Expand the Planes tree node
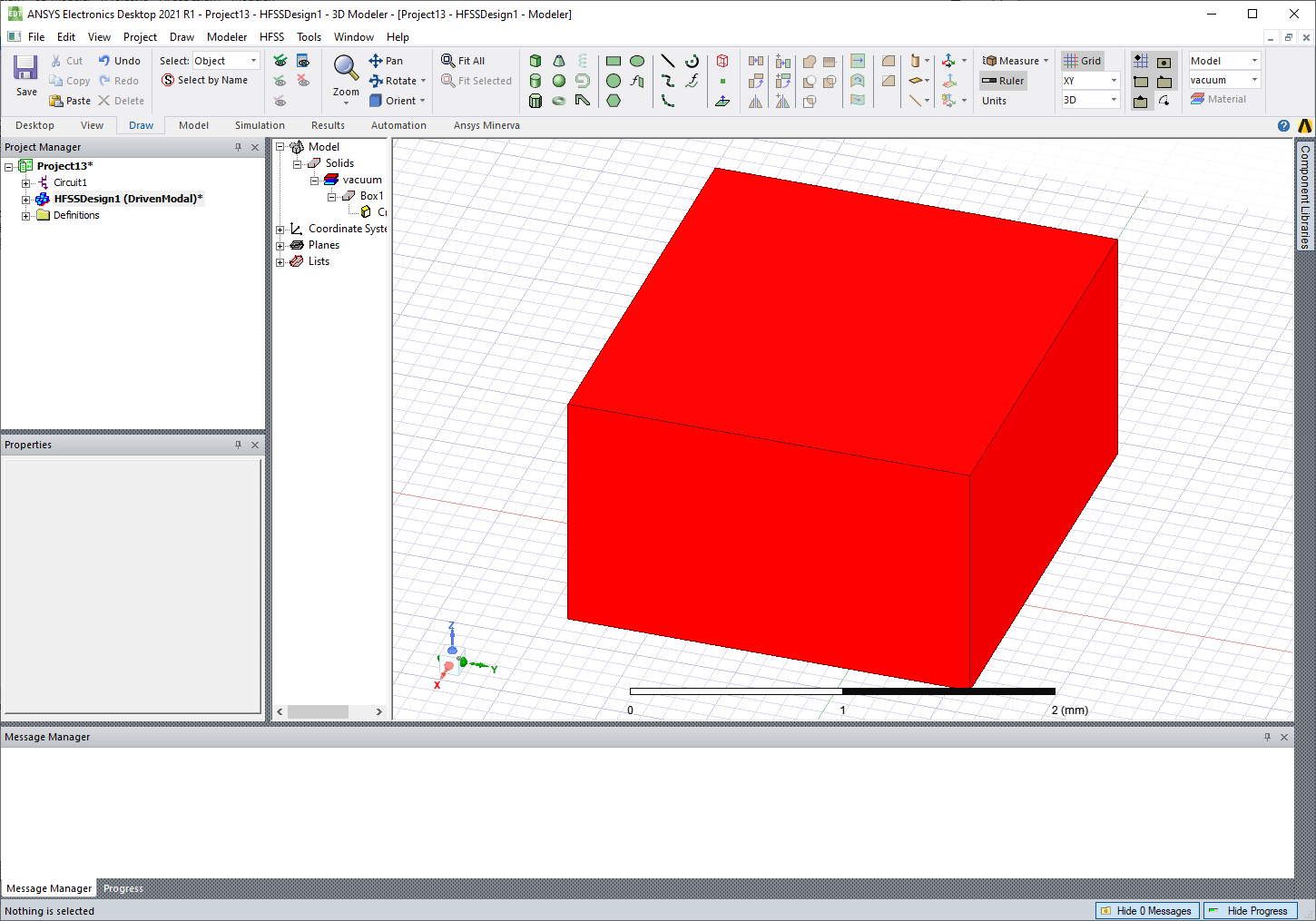Viewport: 1316px width, 921px height. click(280, 246)
